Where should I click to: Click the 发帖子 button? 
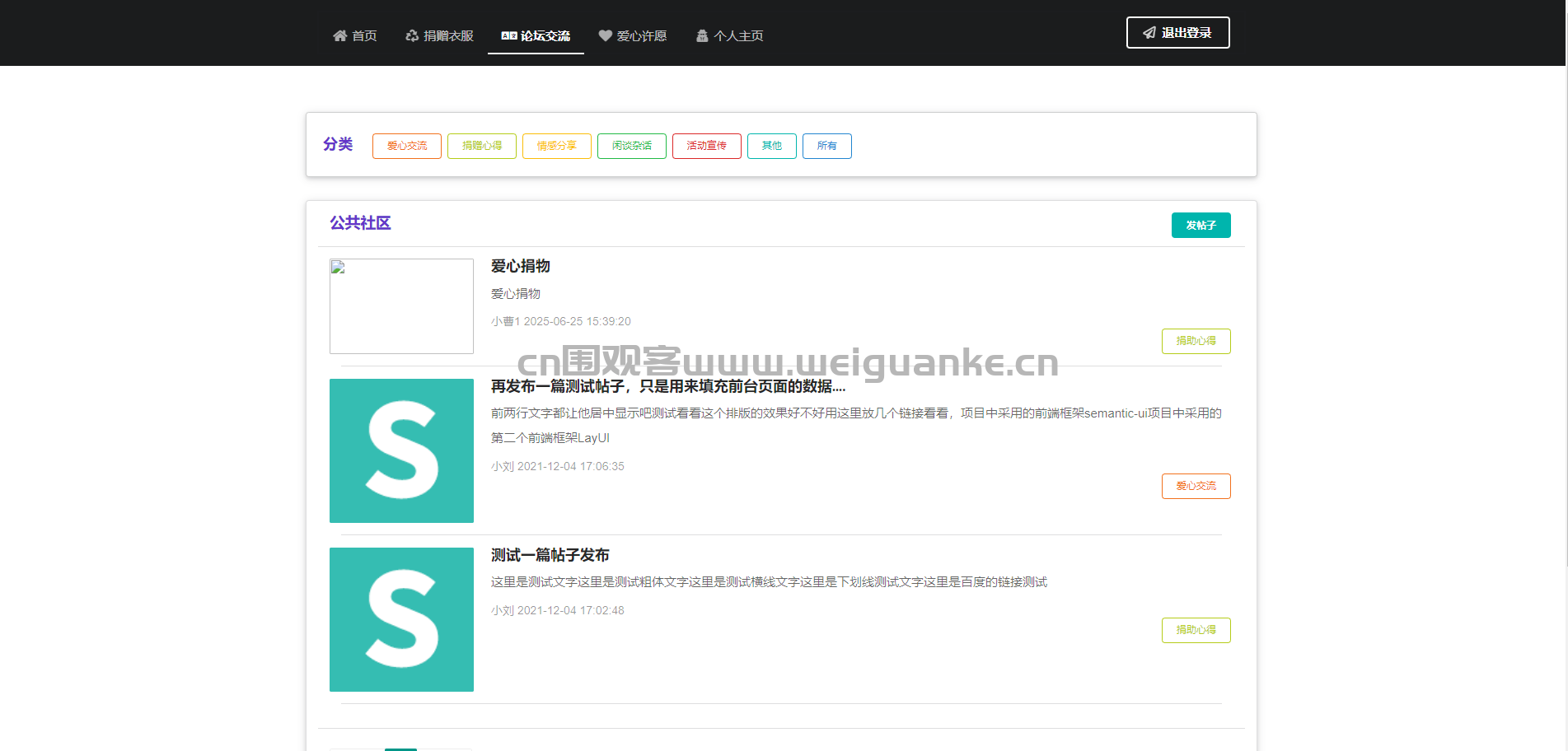coord(1201,225)
